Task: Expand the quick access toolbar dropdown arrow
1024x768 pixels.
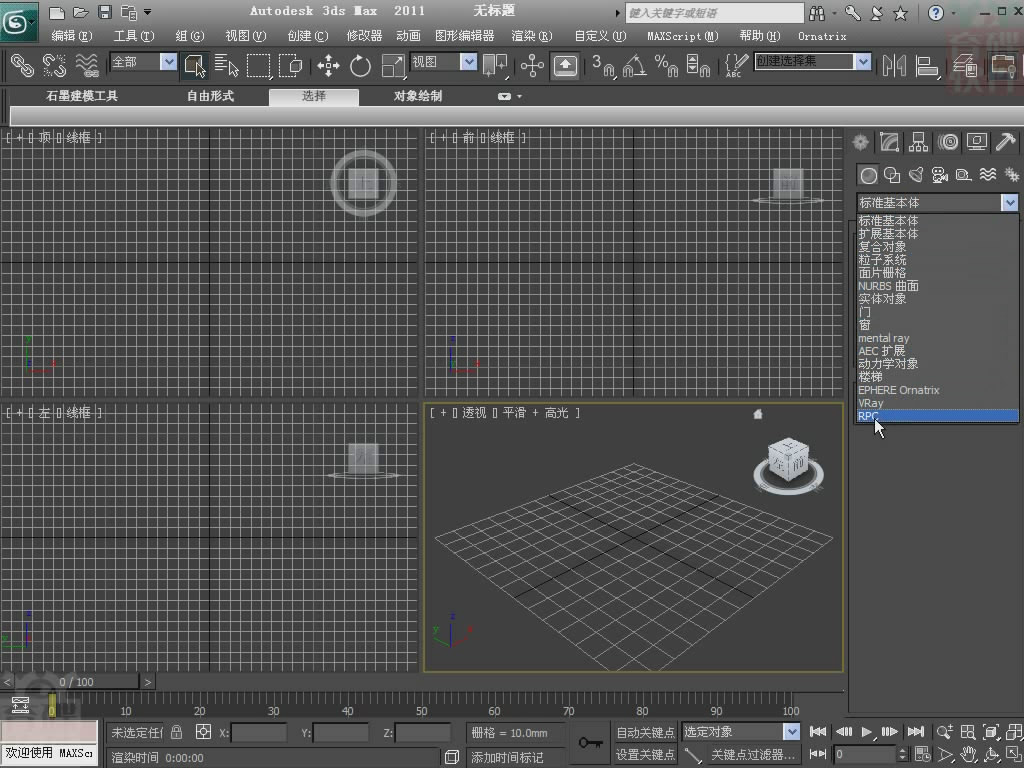Action: (x=148, y=12)
